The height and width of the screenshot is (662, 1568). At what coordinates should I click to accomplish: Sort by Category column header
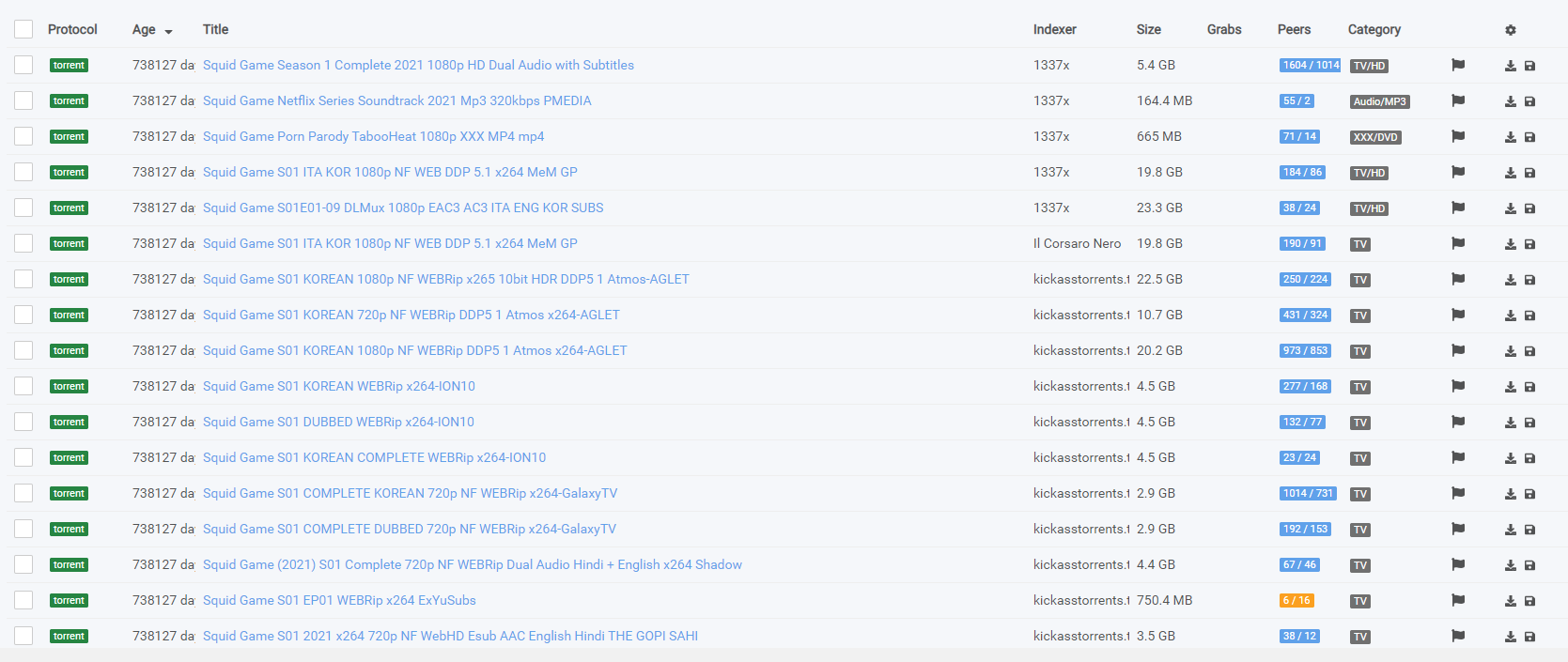(1374, 29)
